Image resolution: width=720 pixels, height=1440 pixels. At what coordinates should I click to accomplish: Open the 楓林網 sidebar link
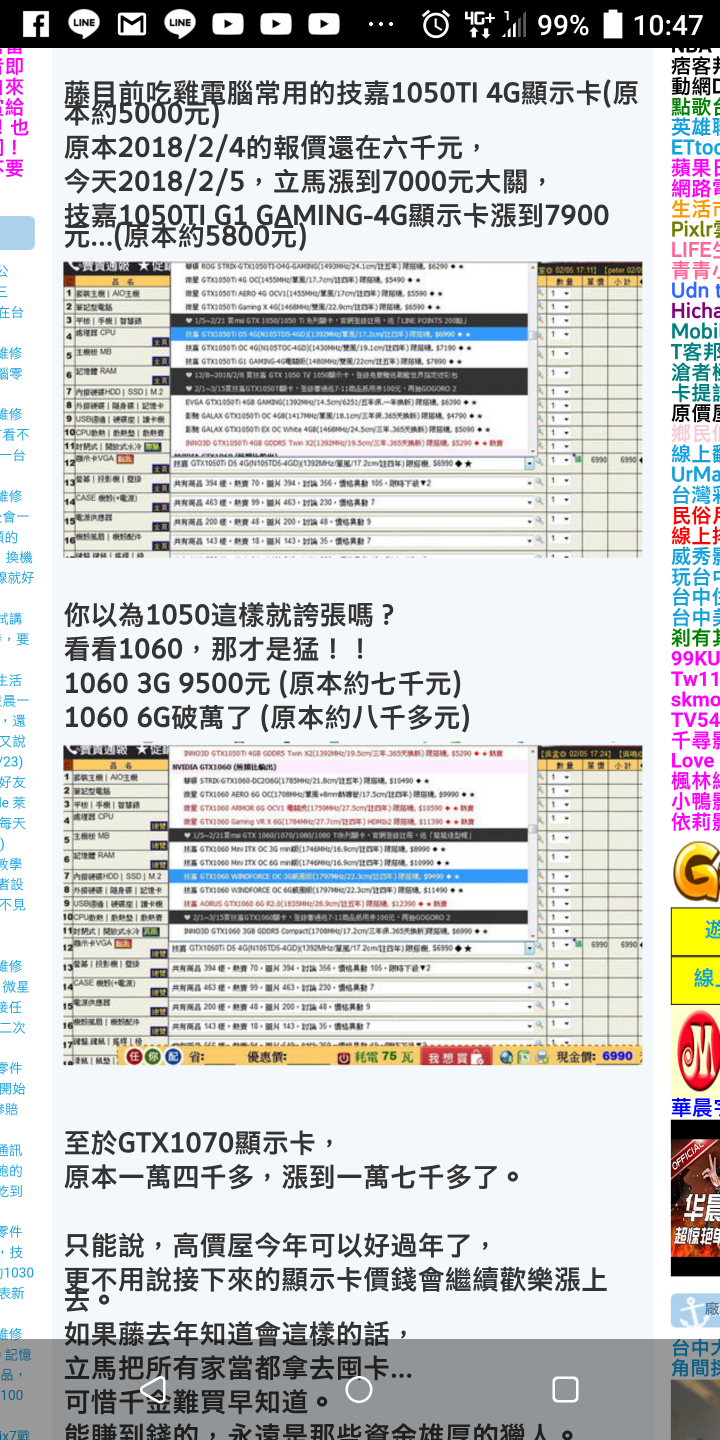[x=695, y=781]
